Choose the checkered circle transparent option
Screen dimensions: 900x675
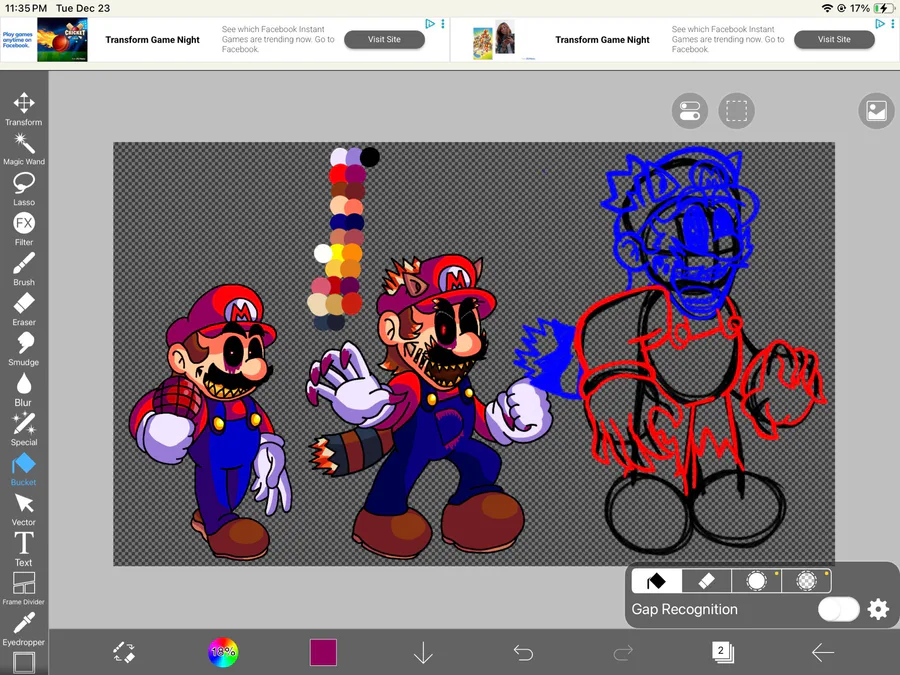pyautogui.click(x=806, y=581)
